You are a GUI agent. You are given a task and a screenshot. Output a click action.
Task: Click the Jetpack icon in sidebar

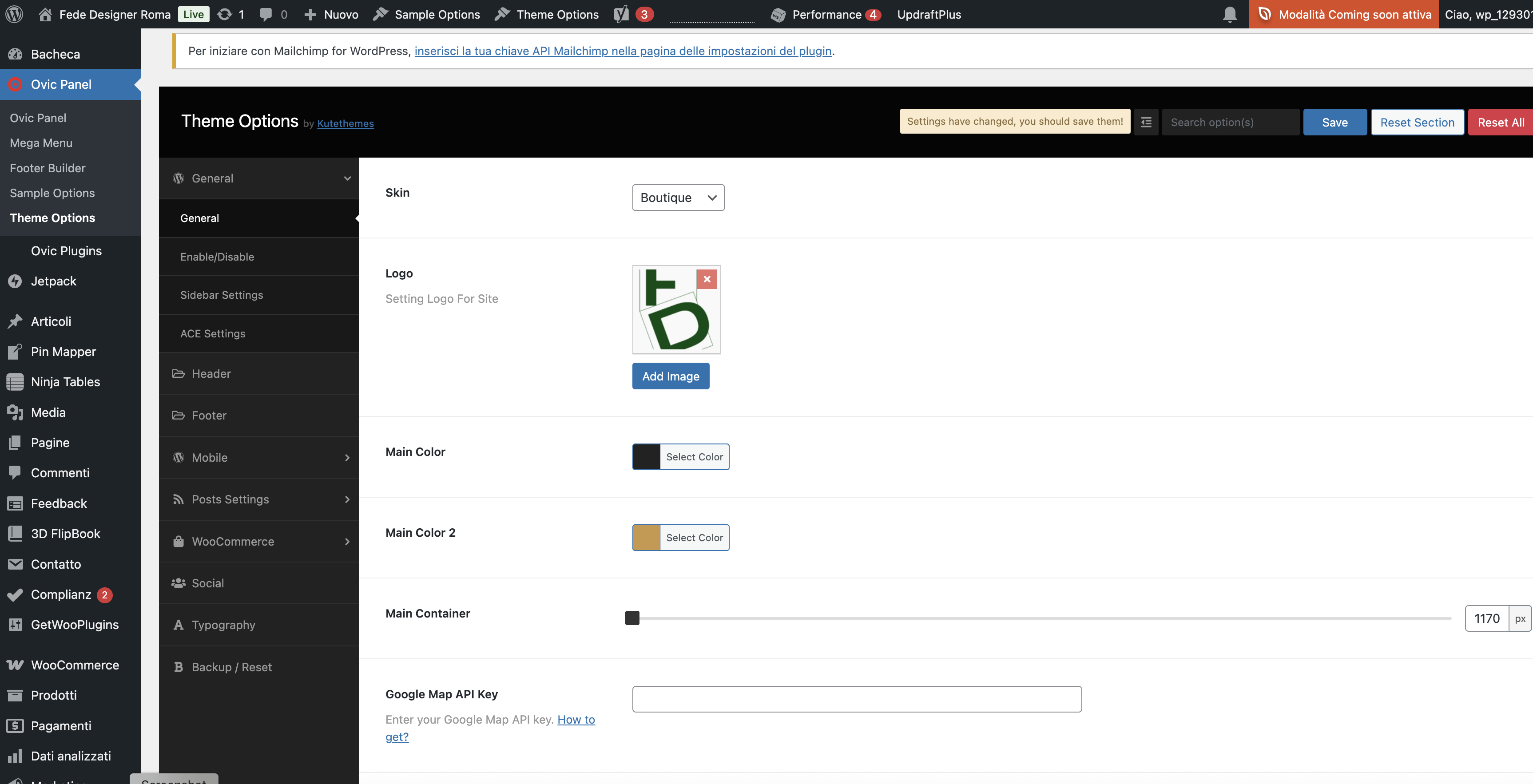click(x=15, y=281)
